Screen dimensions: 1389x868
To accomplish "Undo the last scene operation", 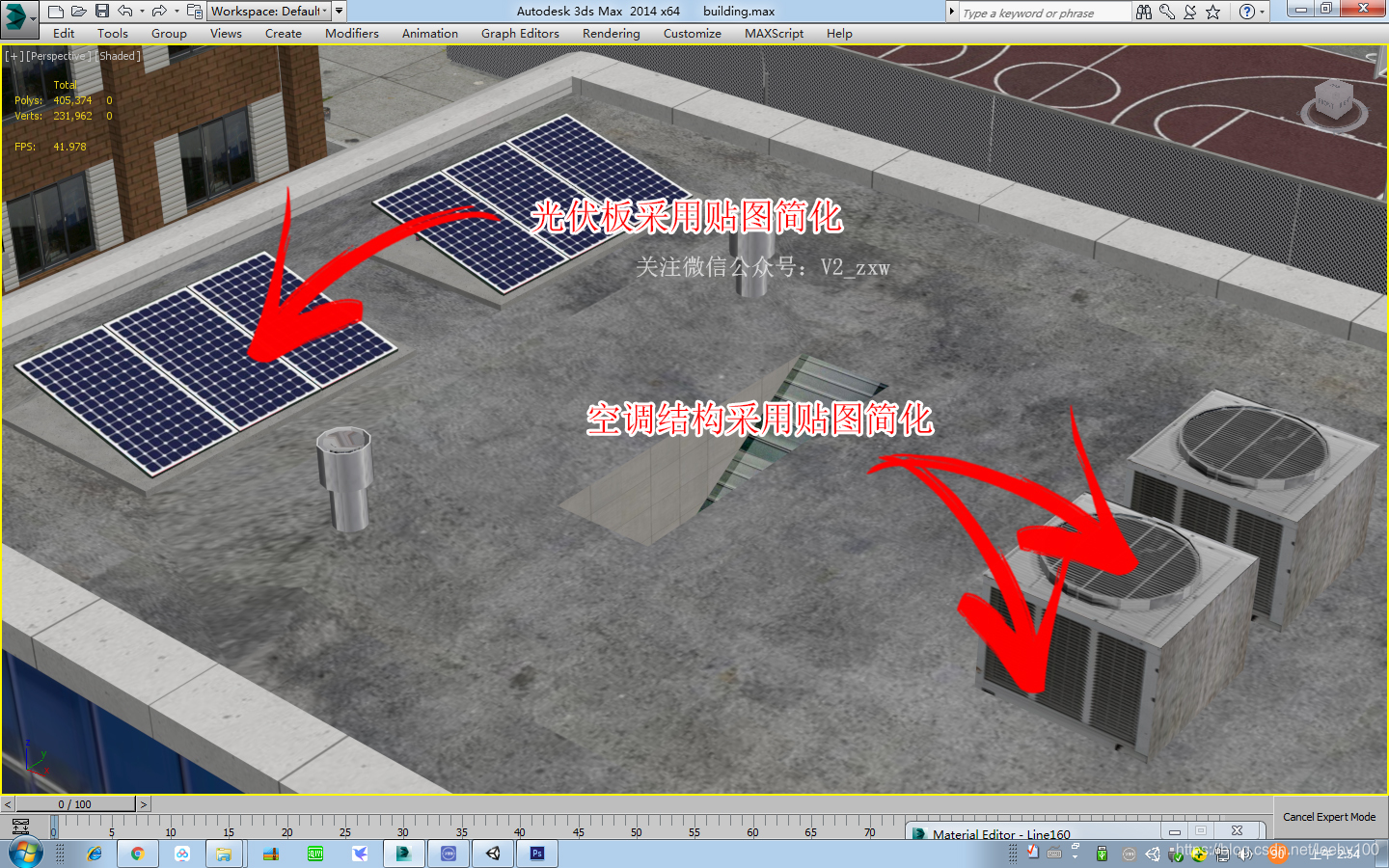I will [x=125, y=11].
